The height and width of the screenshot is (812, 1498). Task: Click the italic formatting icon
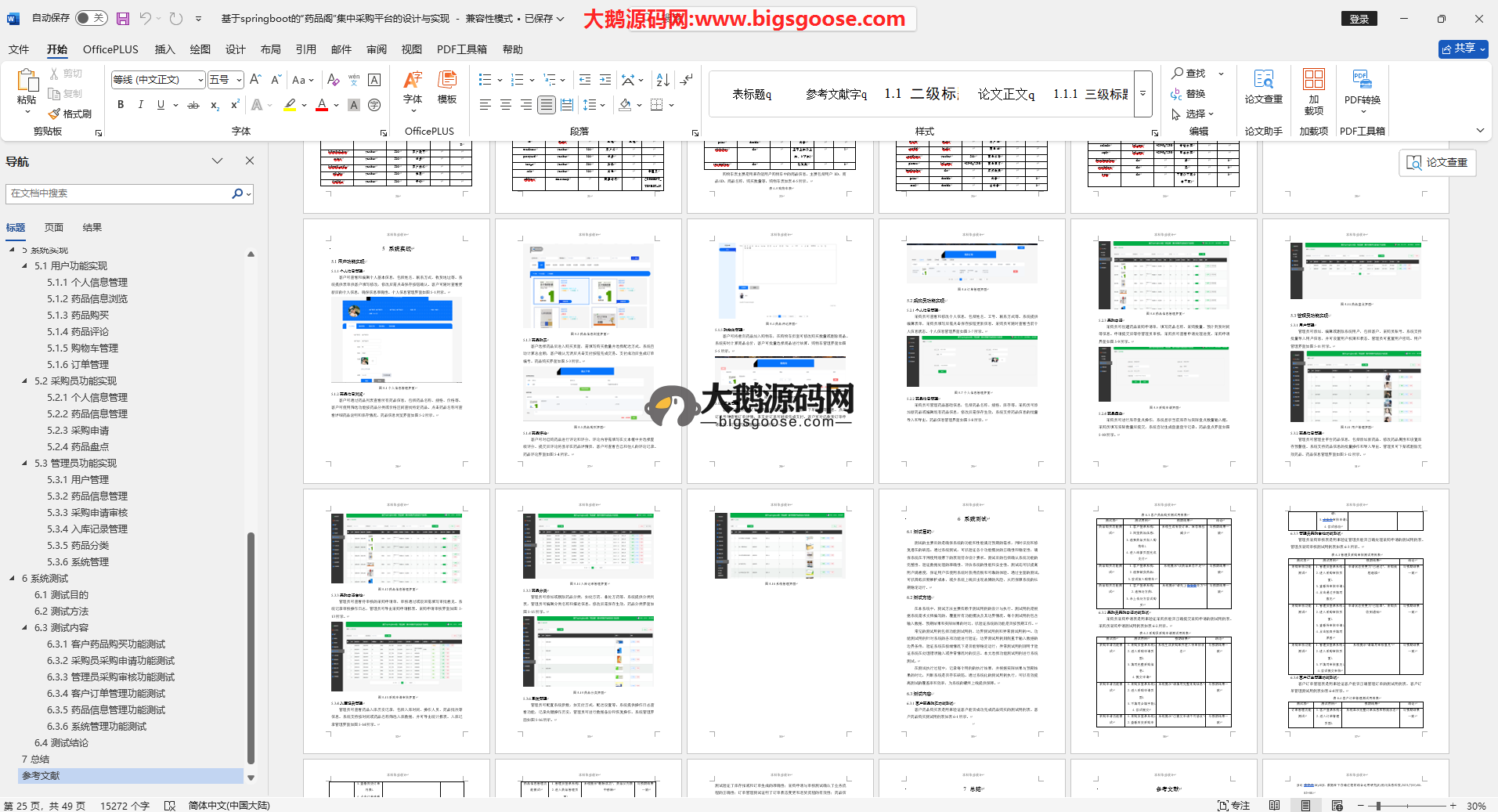[141, 105]
